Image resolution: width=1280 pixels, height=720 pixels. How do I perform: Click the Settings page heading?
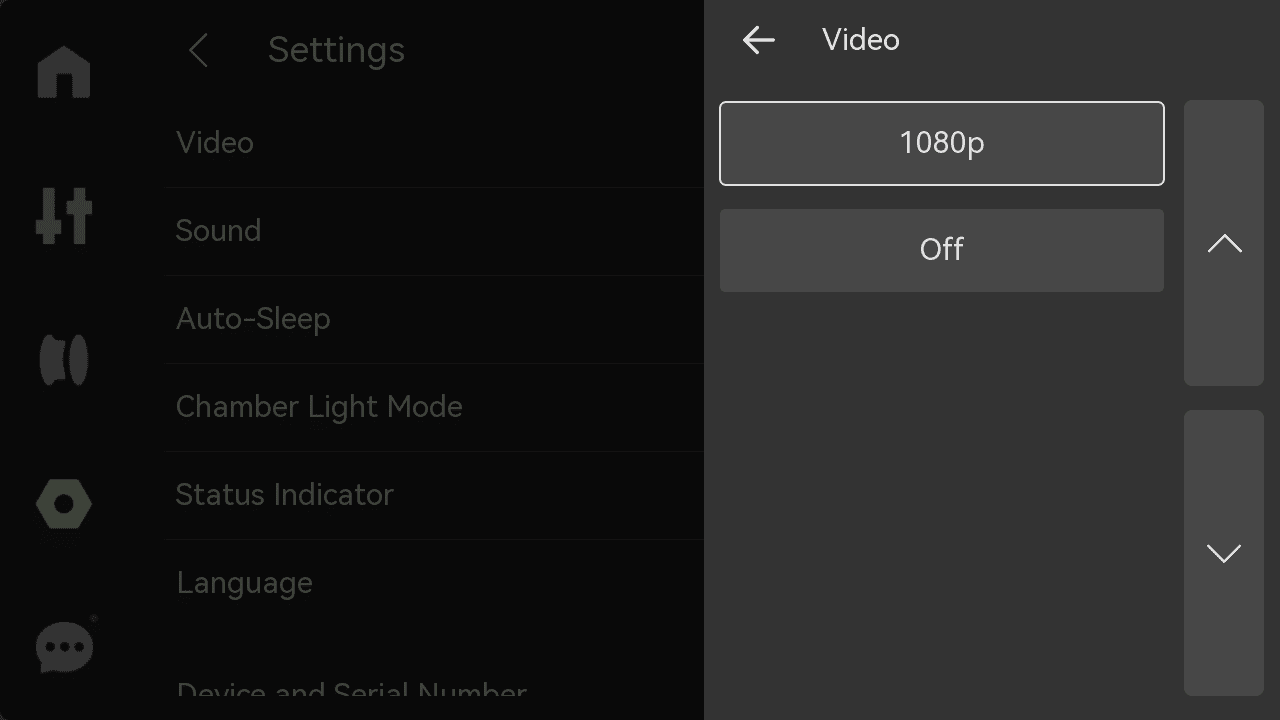tap(336, 50)
